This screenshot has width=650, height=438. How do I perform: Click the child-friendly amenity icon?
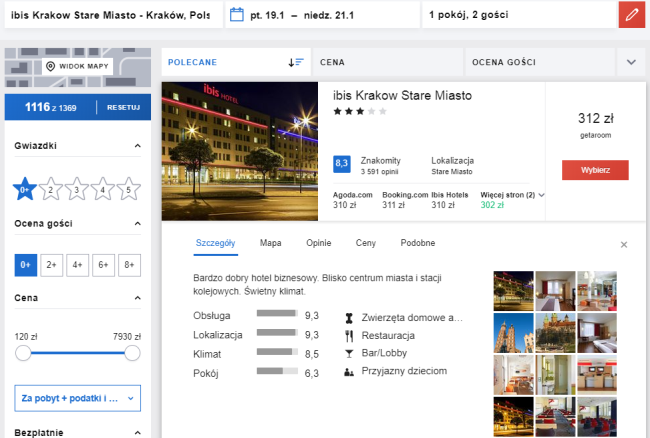[x=349, y=372]
